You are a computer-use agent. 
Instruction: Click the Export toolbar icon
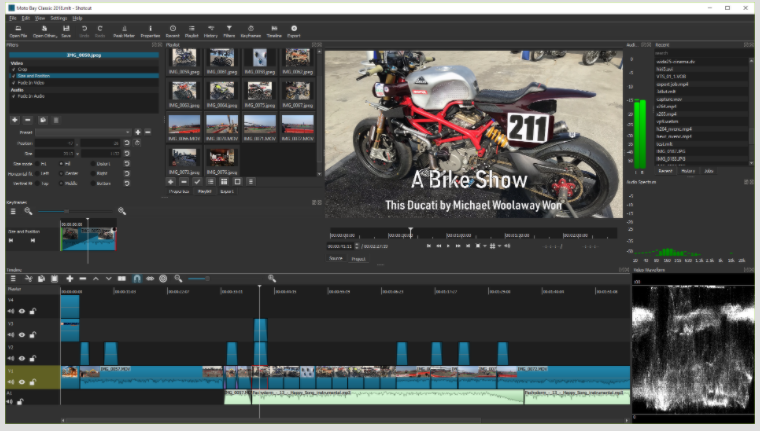(x=294, y=32)
